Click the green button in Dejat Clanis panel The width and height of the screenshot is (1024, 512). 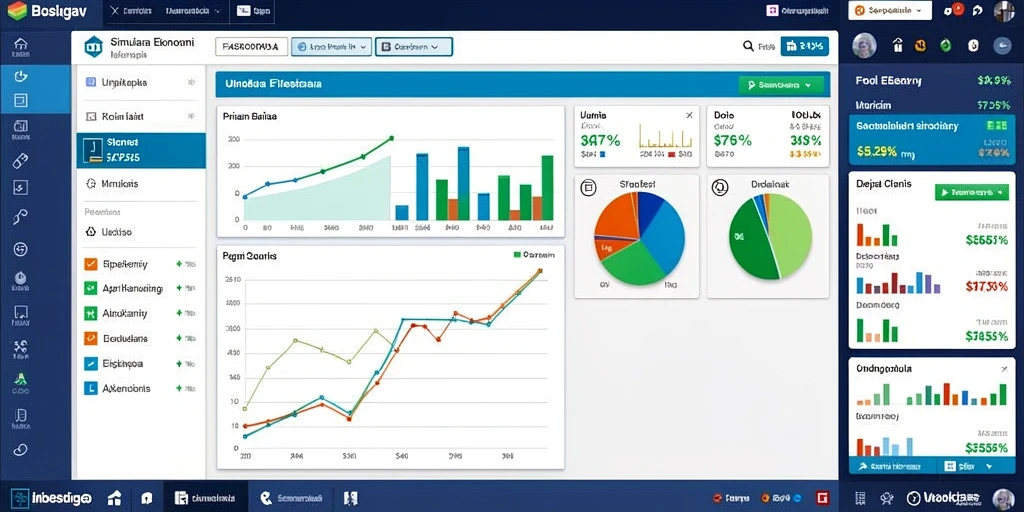[972, 192]
